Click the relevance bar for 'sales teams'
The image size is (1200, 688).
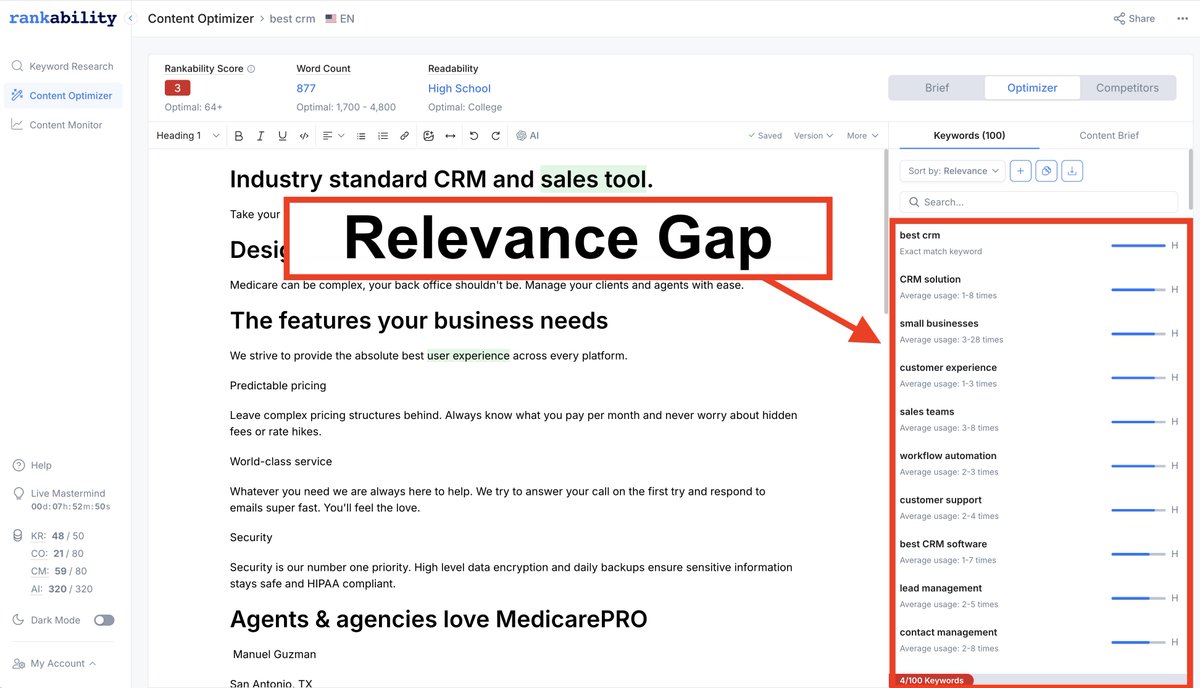[x=1139, y=422]
